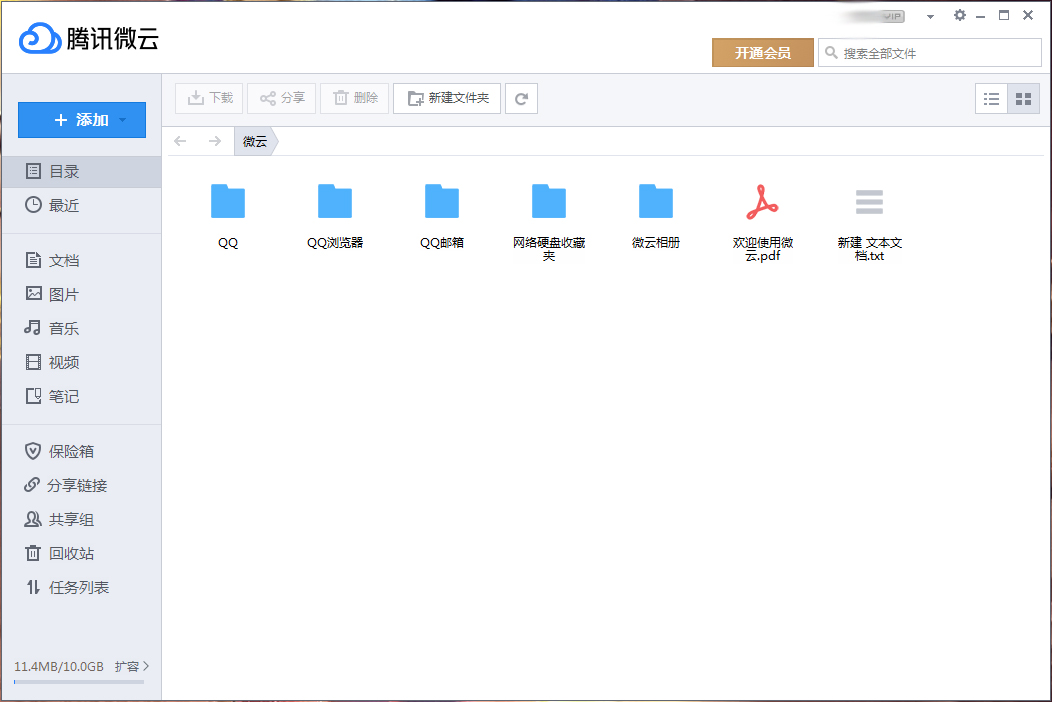Open the 笔记 (Notes) section
The height and width of the screenshot is (702, 1052).
(62, 396)
